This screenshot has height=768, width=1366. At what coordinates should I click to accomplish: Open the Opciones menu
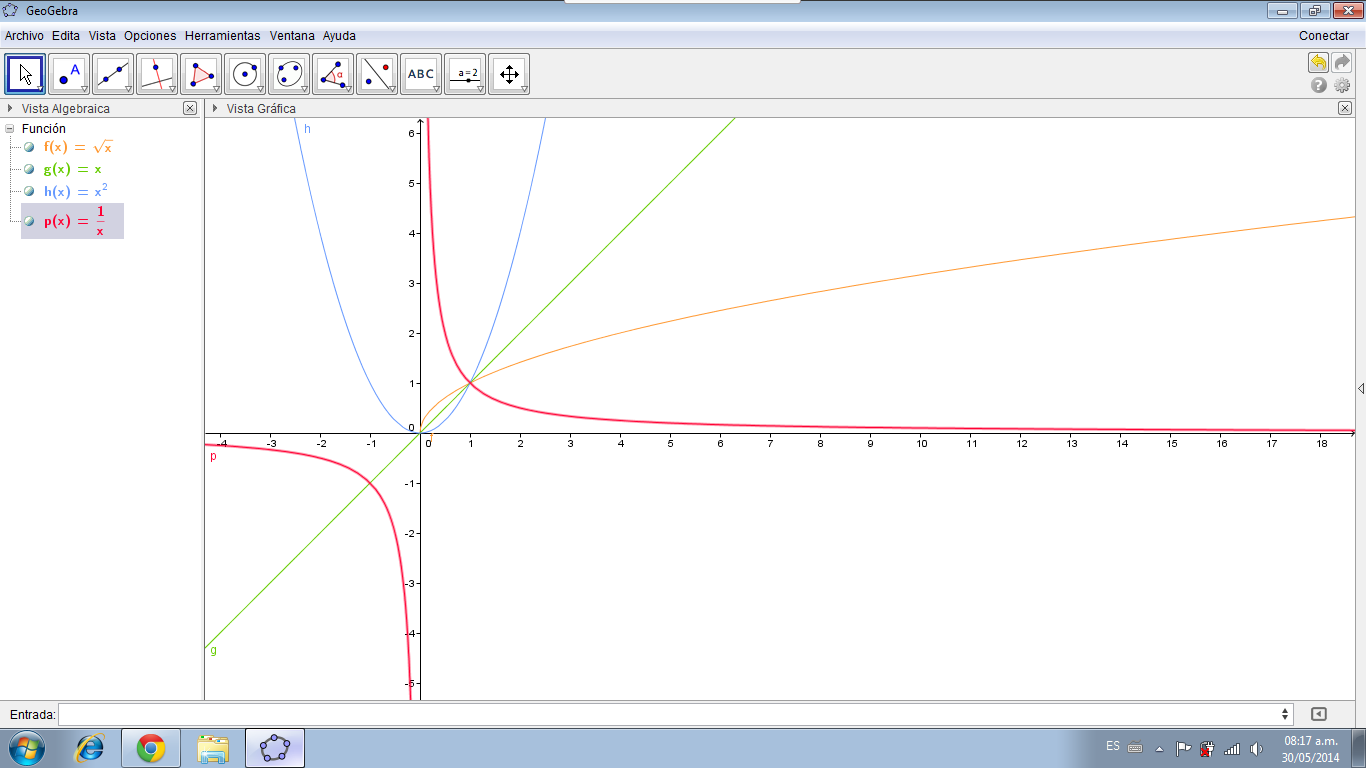click(x=150, y=35)
